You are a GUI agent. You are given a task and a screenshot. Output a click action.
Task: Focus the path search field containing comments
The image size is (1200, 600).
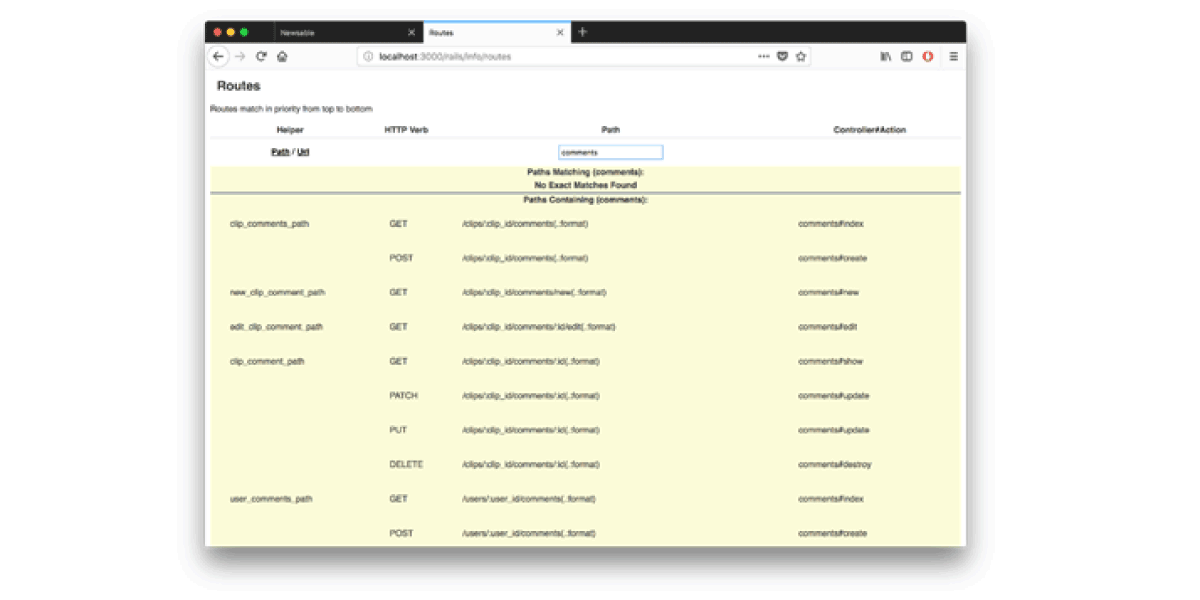coord(611,152)
